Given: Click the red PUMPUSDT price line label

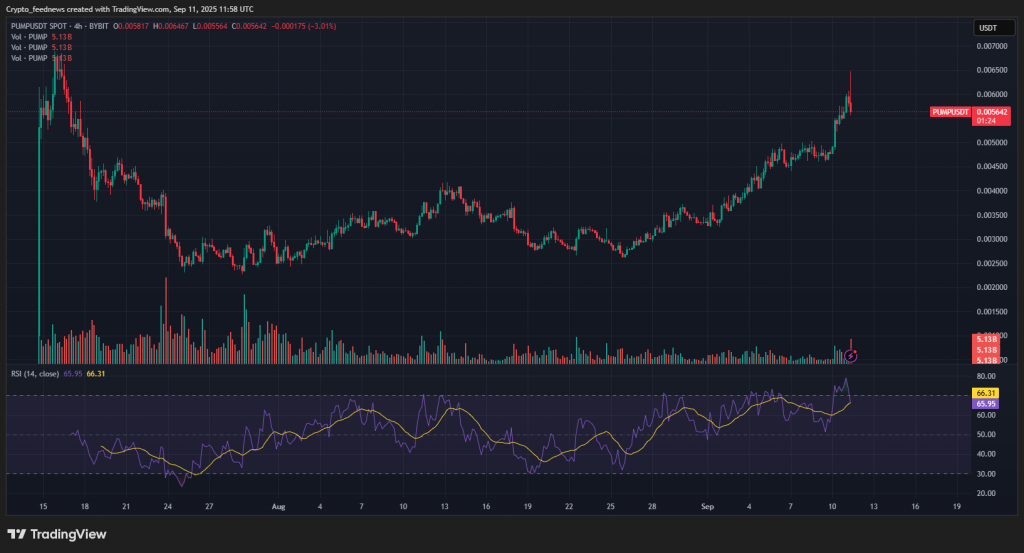Looking at the screenshot, I should click(x=950, y=112).
